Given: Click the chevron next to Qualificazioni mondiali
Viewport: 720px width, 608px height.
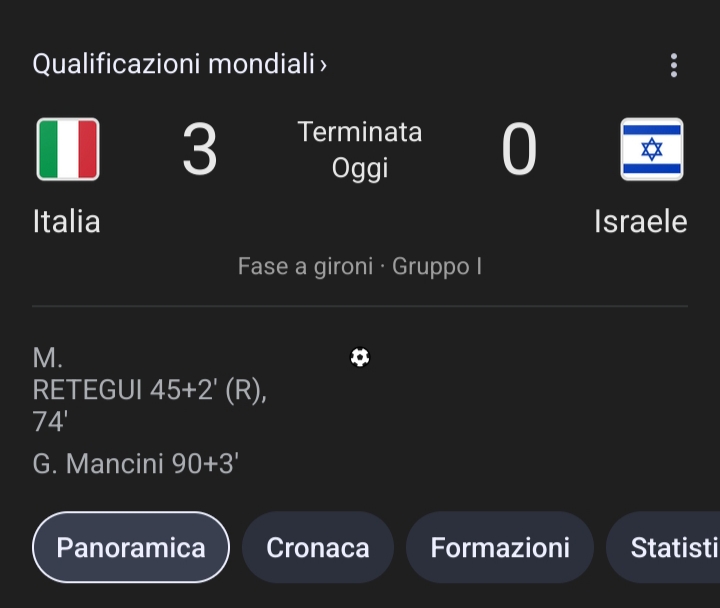Looking at the screenshot, I should 323,66.
